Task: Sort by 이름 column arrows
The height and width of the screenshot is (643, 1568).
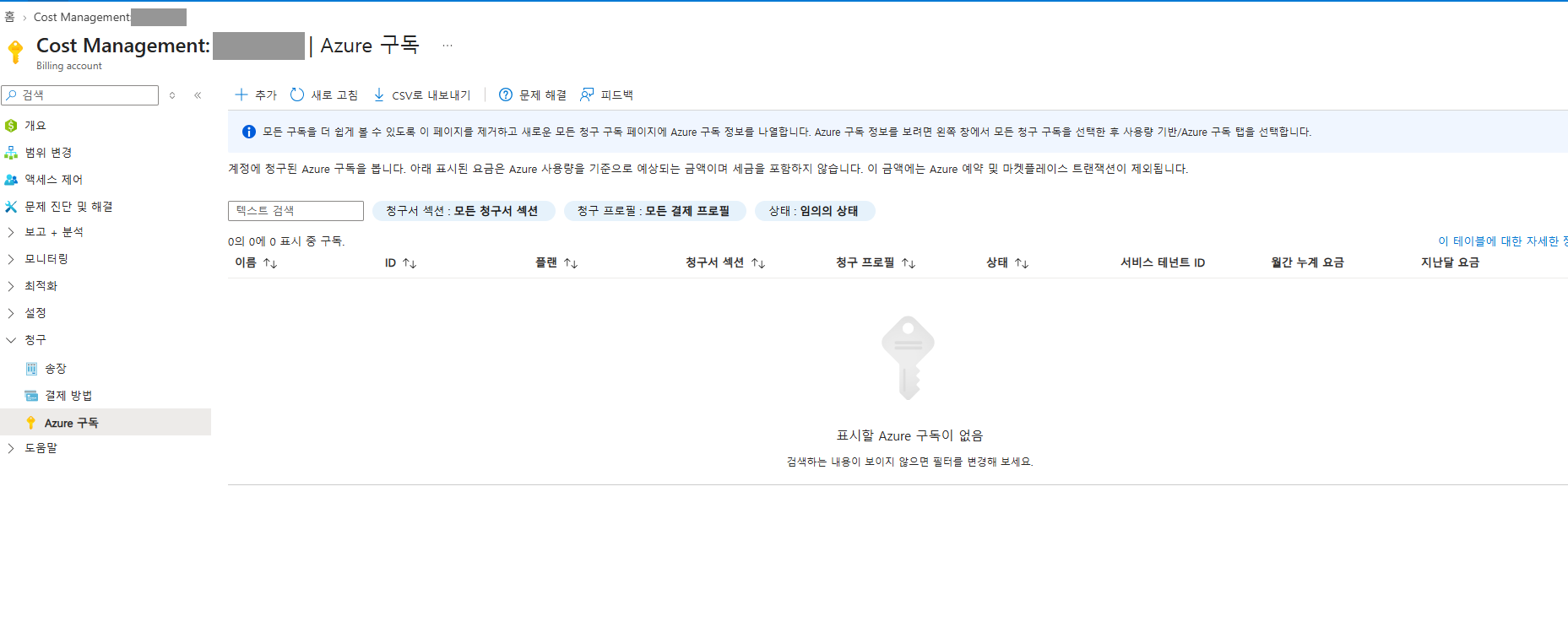Action: tap(270, 263)
